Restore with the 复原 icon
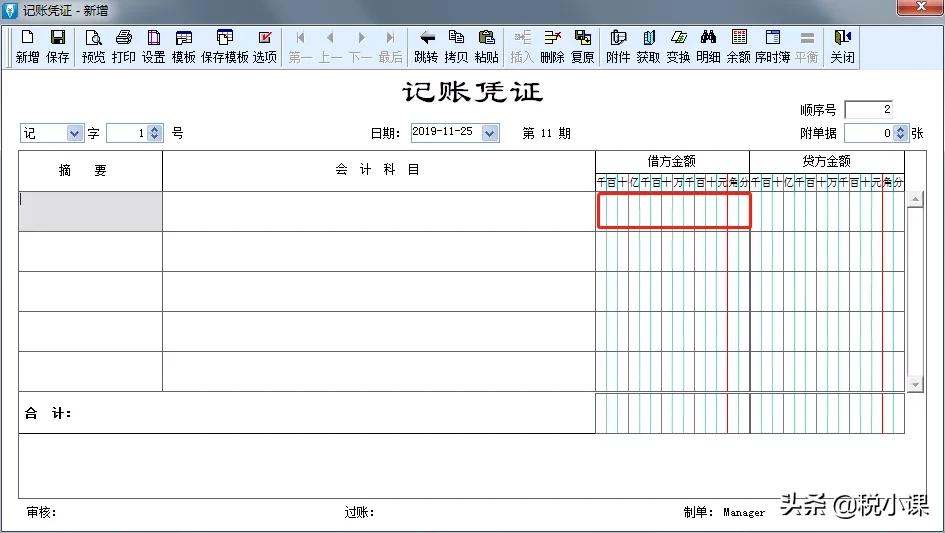This screenshot has width=945, height=533. [x=582, y=46]
